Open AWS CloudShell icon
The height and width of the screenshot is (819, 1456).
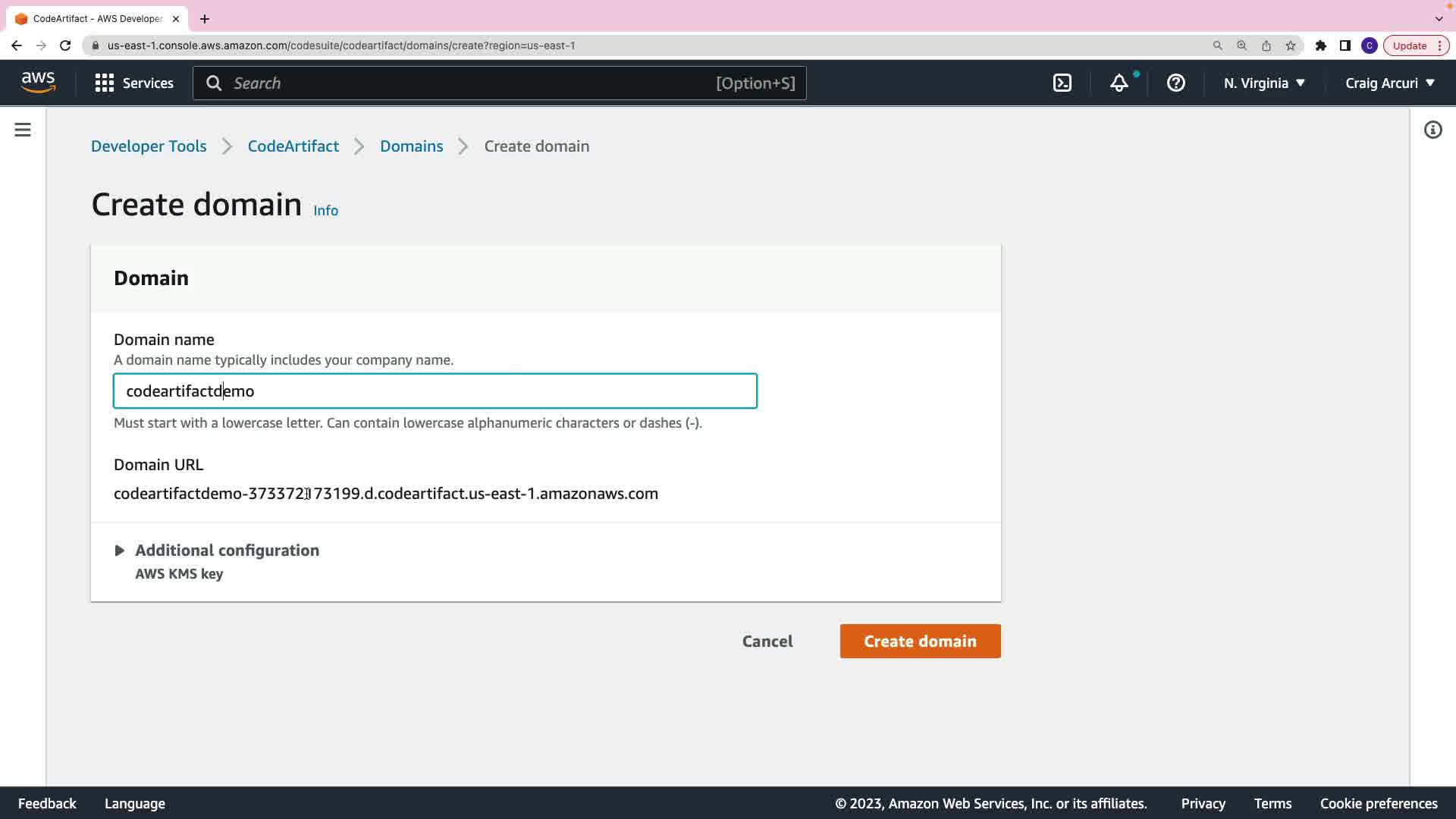(1062, 83)
